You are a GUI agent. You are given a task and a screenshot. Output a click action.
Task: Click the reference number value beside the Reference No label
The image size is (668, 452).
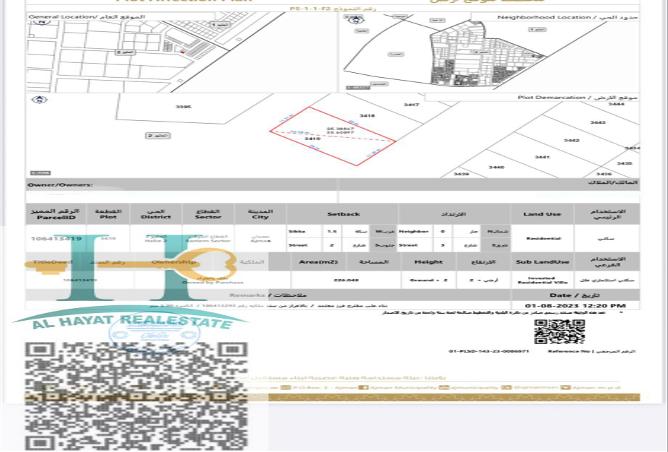488,351
